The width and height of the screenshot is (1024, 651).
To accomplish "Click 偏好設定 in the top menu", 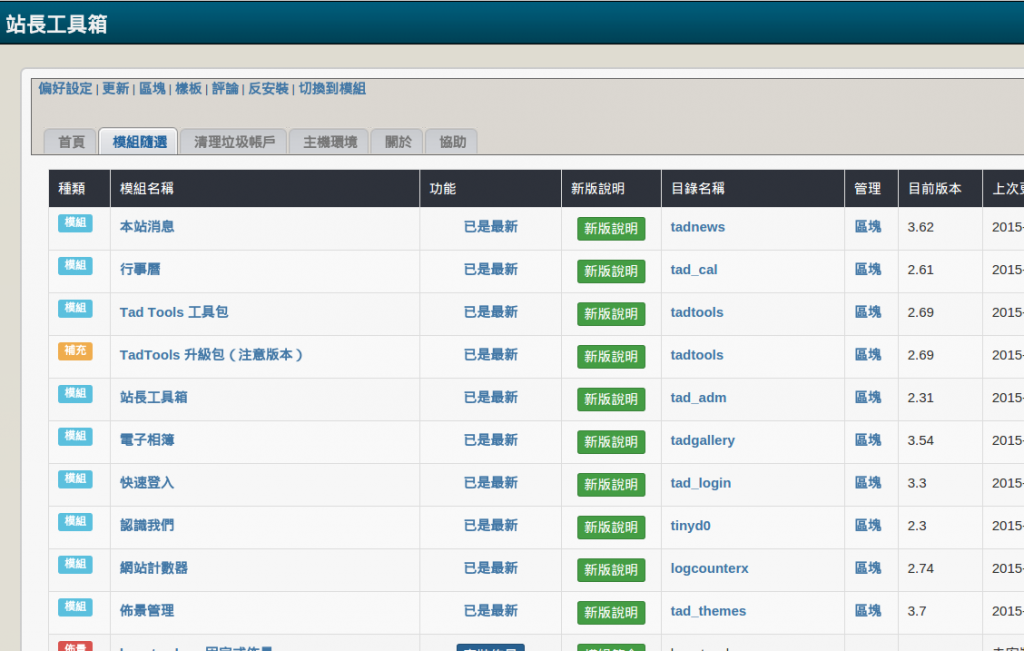I will (65, 89).
